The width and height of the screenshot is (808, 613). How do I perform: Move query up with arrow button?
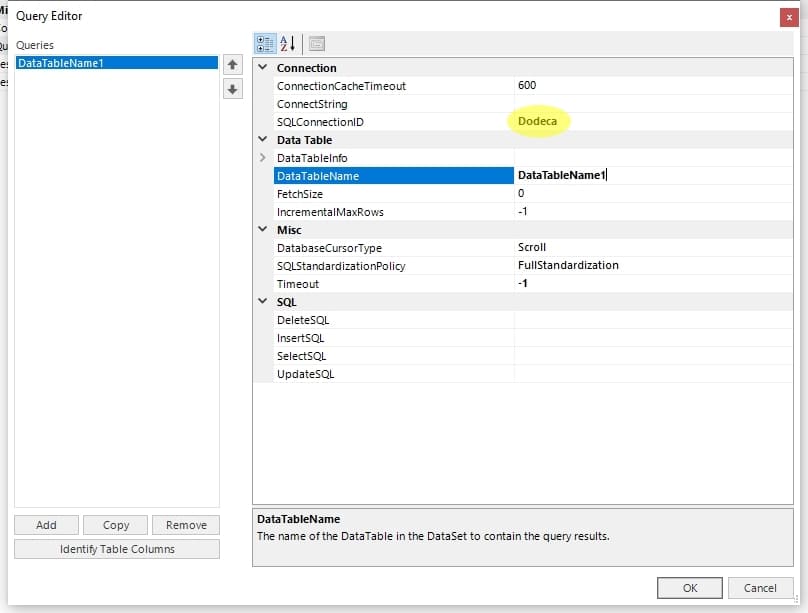coord(232,64)
